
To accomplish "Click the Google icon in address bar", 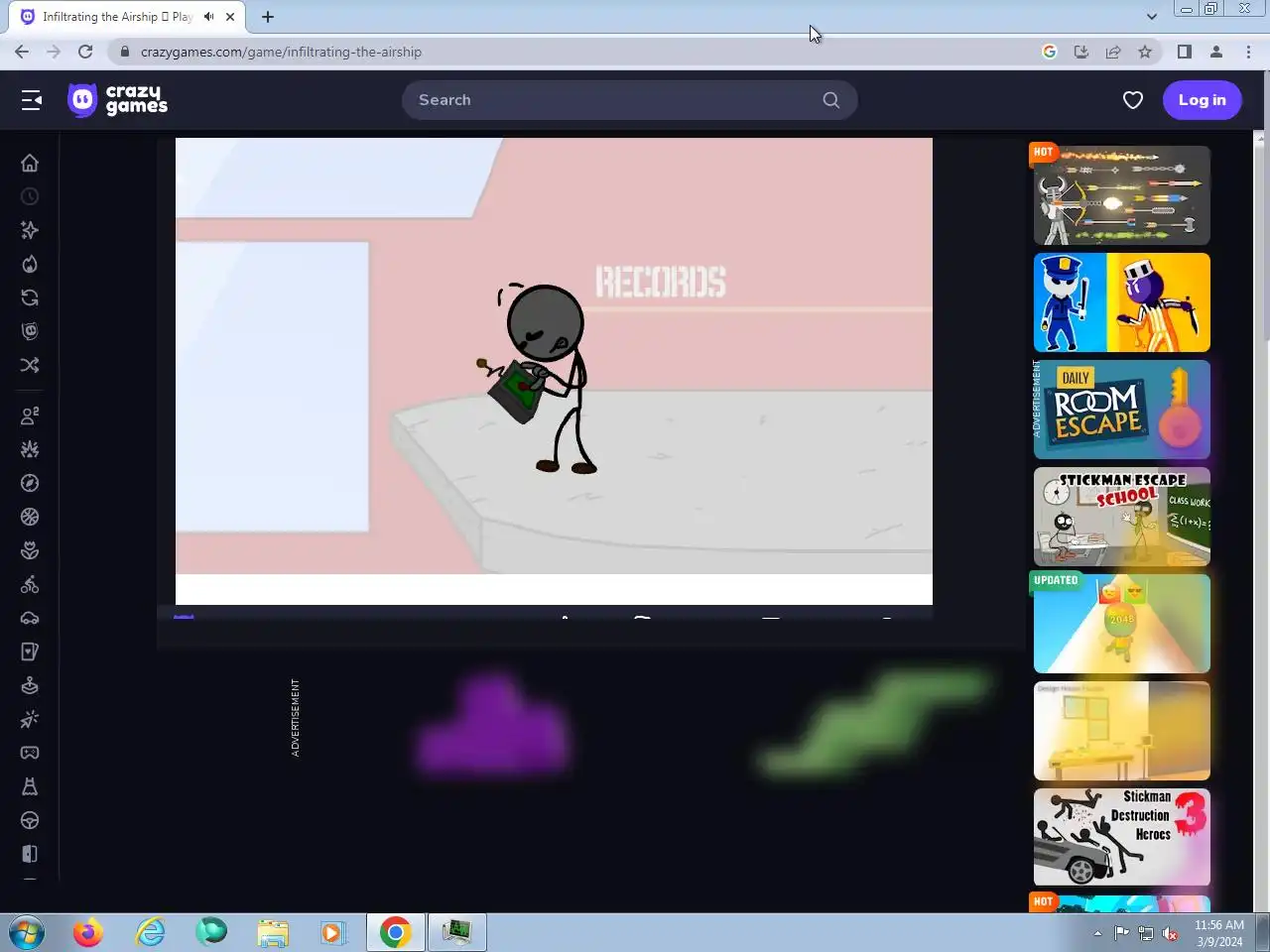I will pyautogui.click(x=1050, y=52).
